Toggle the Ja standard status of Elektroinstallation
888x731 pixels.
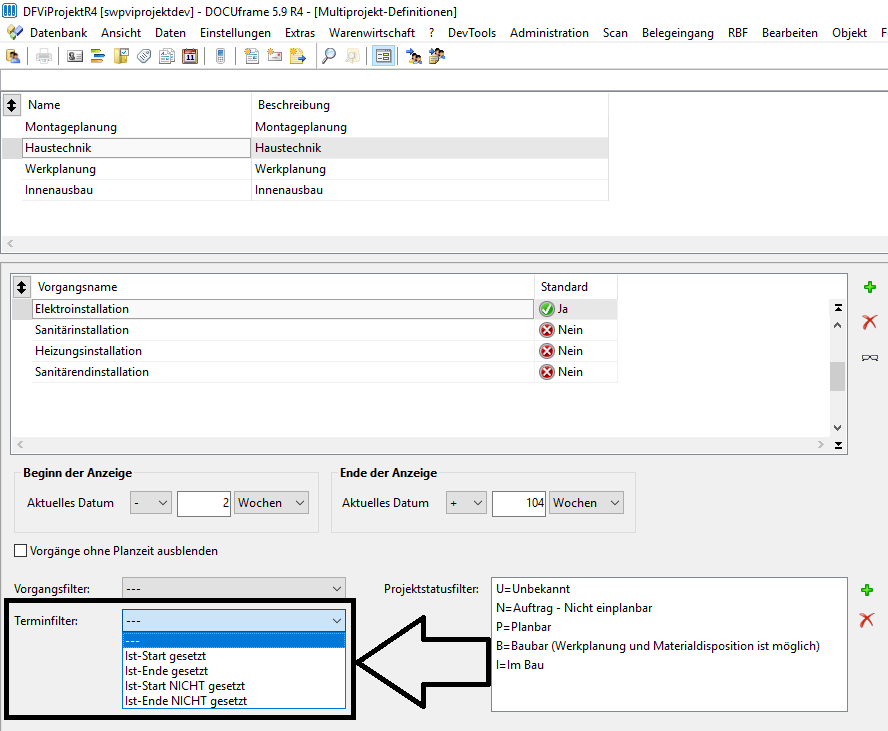point(547,309)
